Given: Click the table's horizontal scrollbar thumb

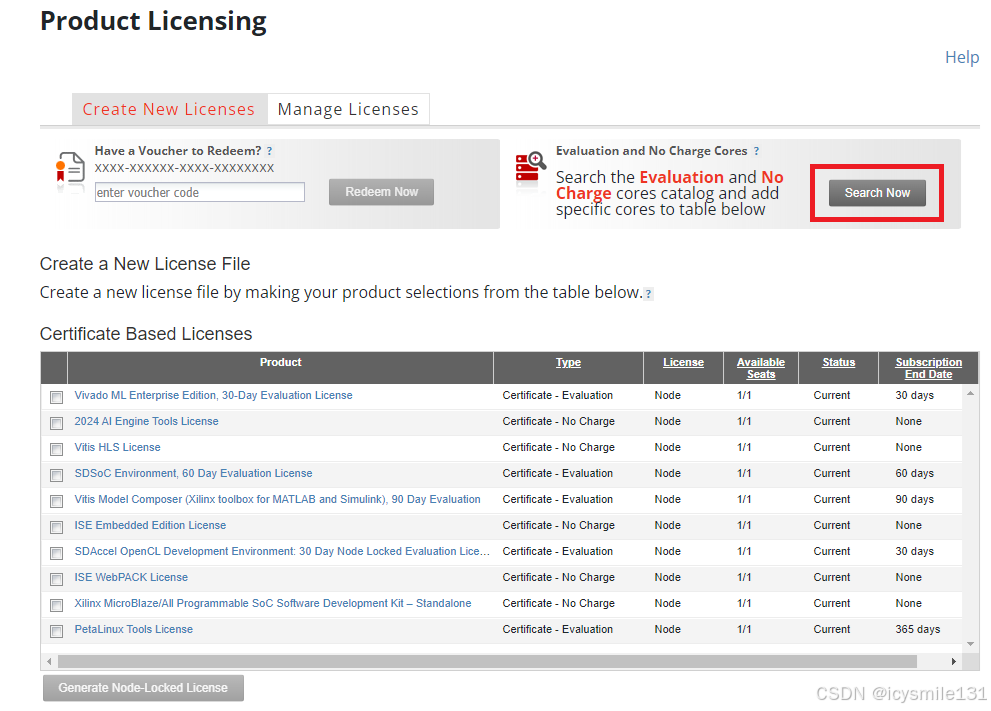Looking at the screenshot, I should [x=487, y=661].
